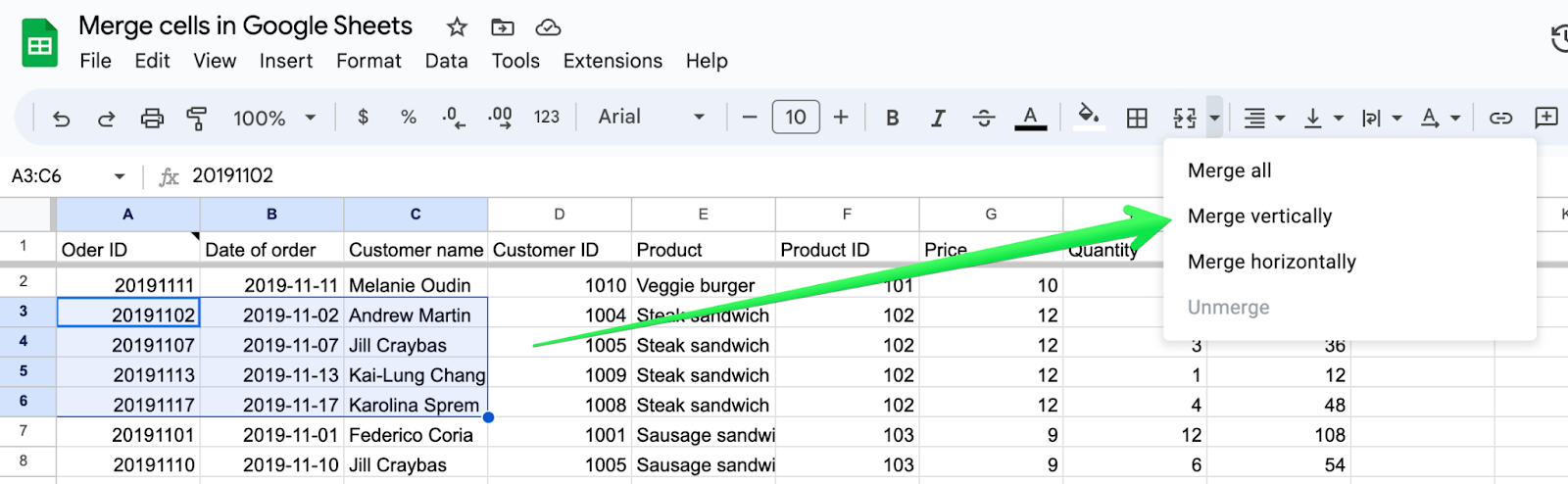Open the File menu

(95, 61)
